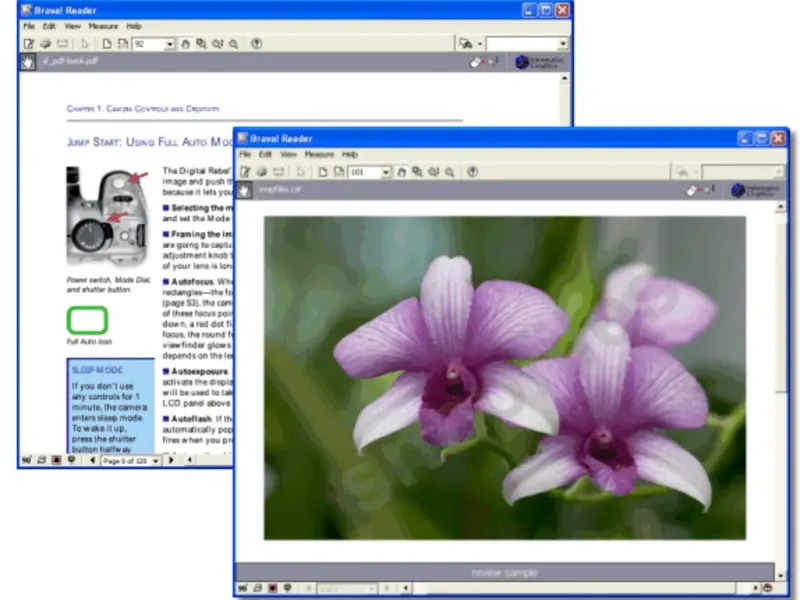
Task: Open the zoom percentage dropdown showing 92
Action: coord(169,44)
